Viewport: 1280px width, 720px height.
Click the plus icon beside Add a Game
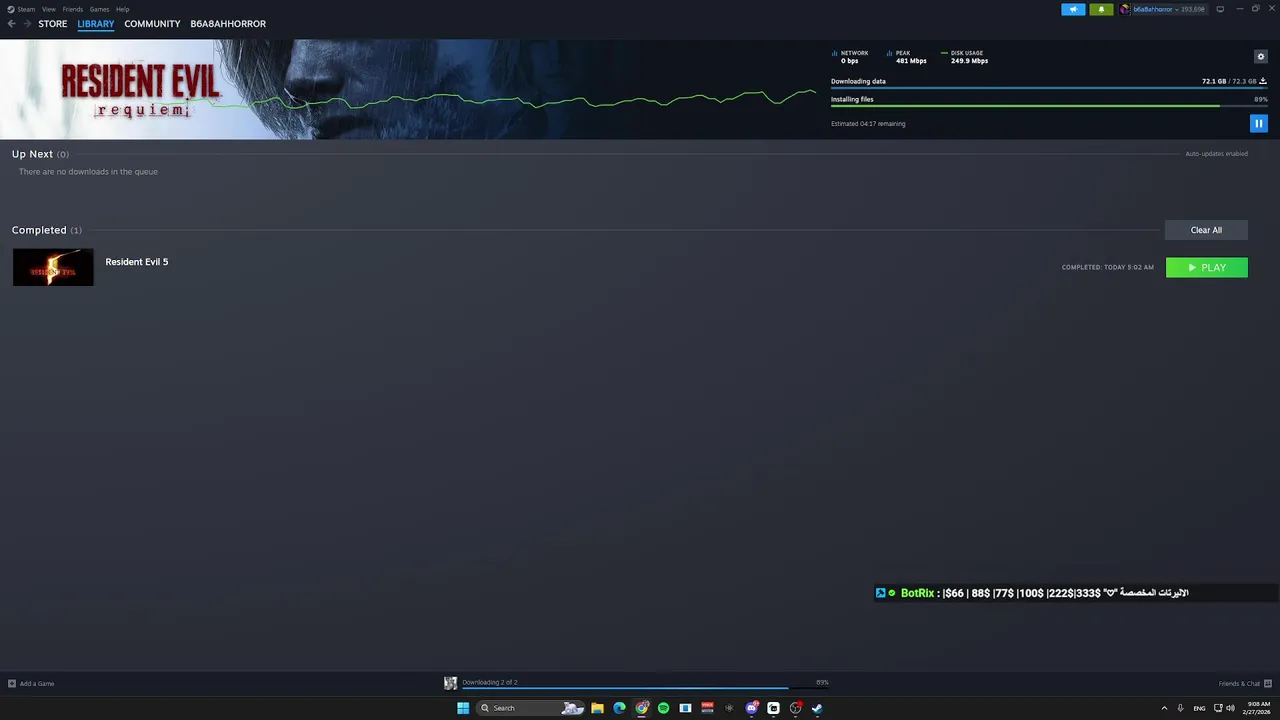point(12,684)
